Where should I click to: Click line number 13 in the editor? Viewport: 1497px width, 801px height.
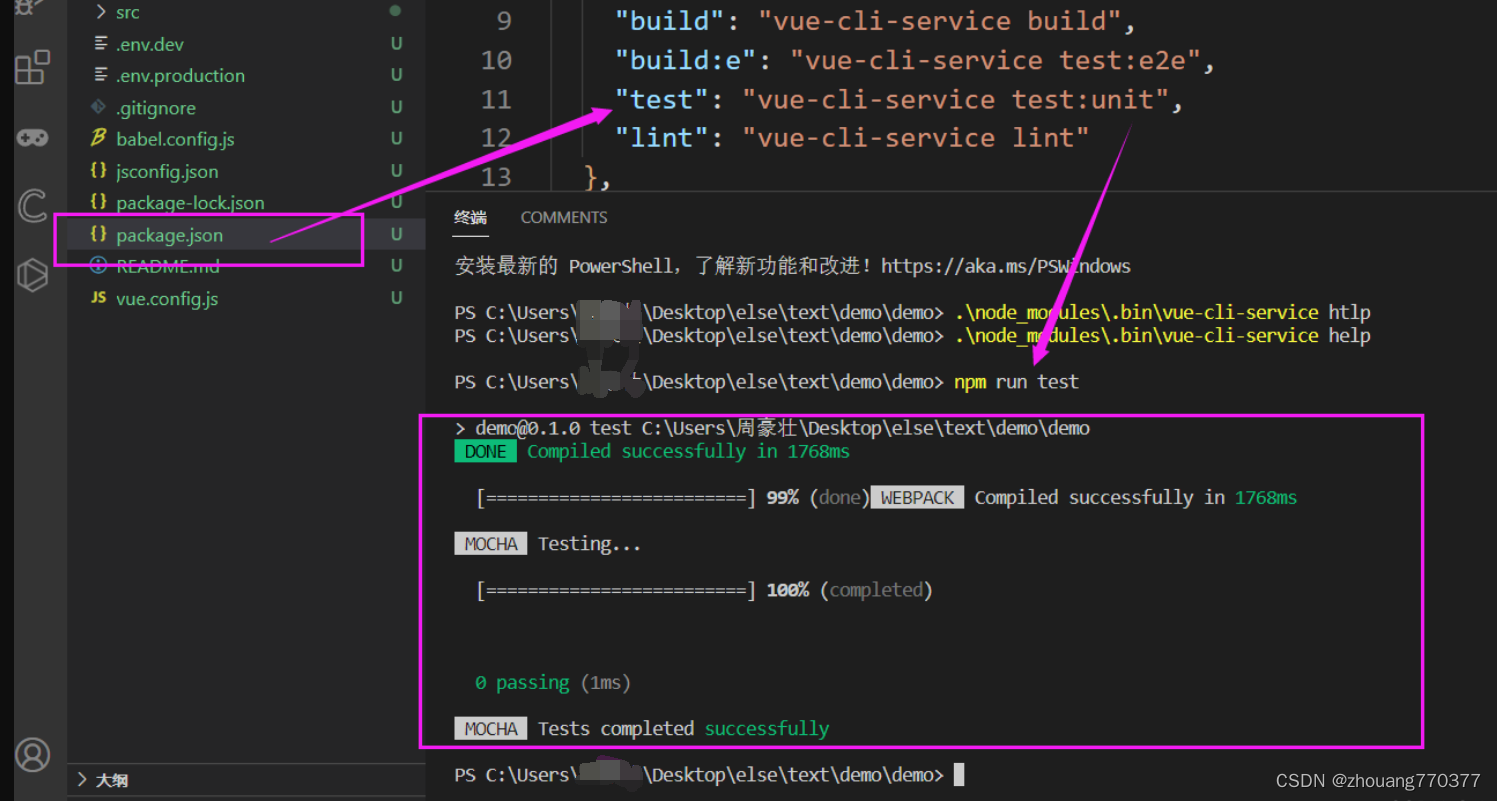pyautogui.click(x=496, y=176)
